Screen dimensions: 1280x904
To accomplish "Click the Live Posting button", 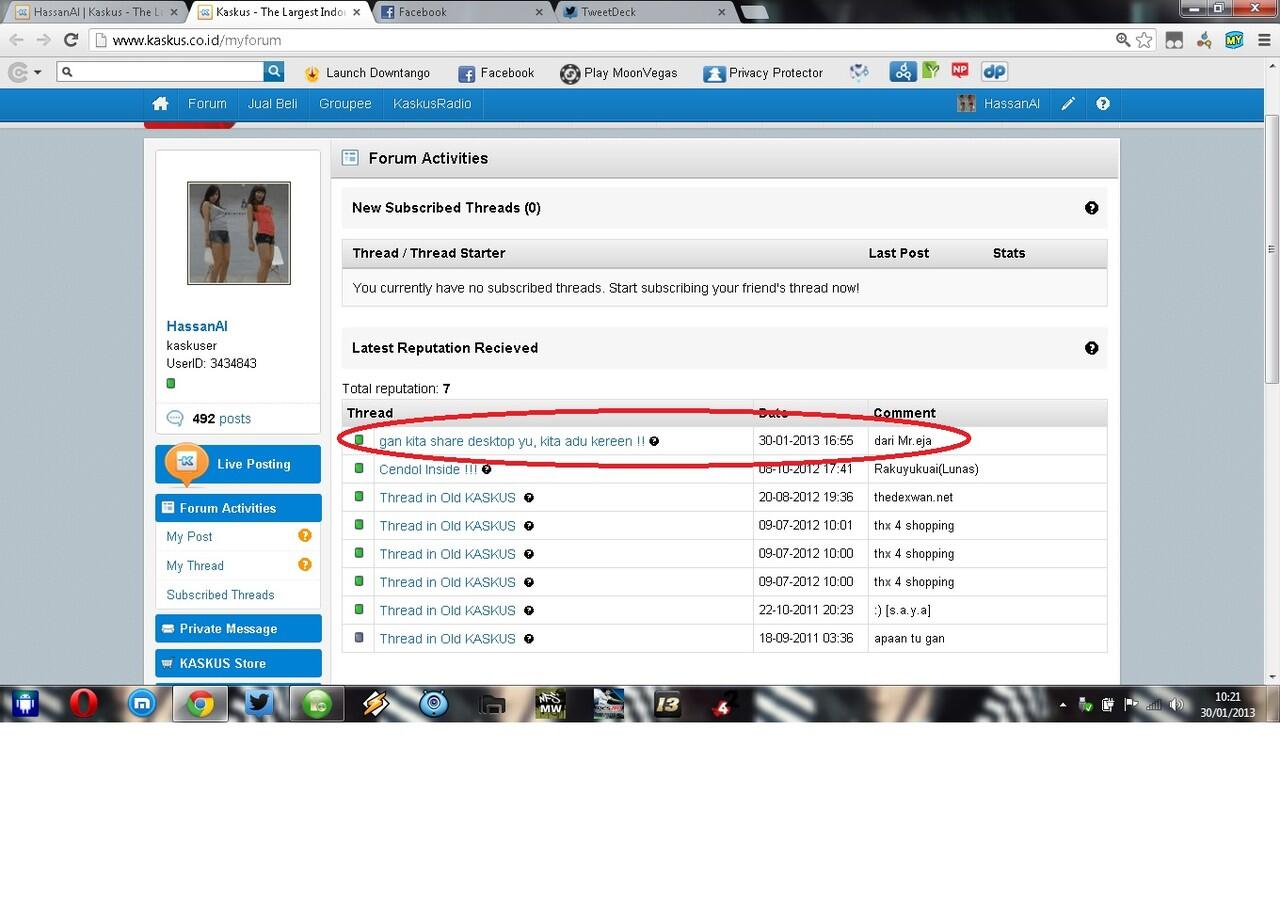I will (x=238, y=464).
